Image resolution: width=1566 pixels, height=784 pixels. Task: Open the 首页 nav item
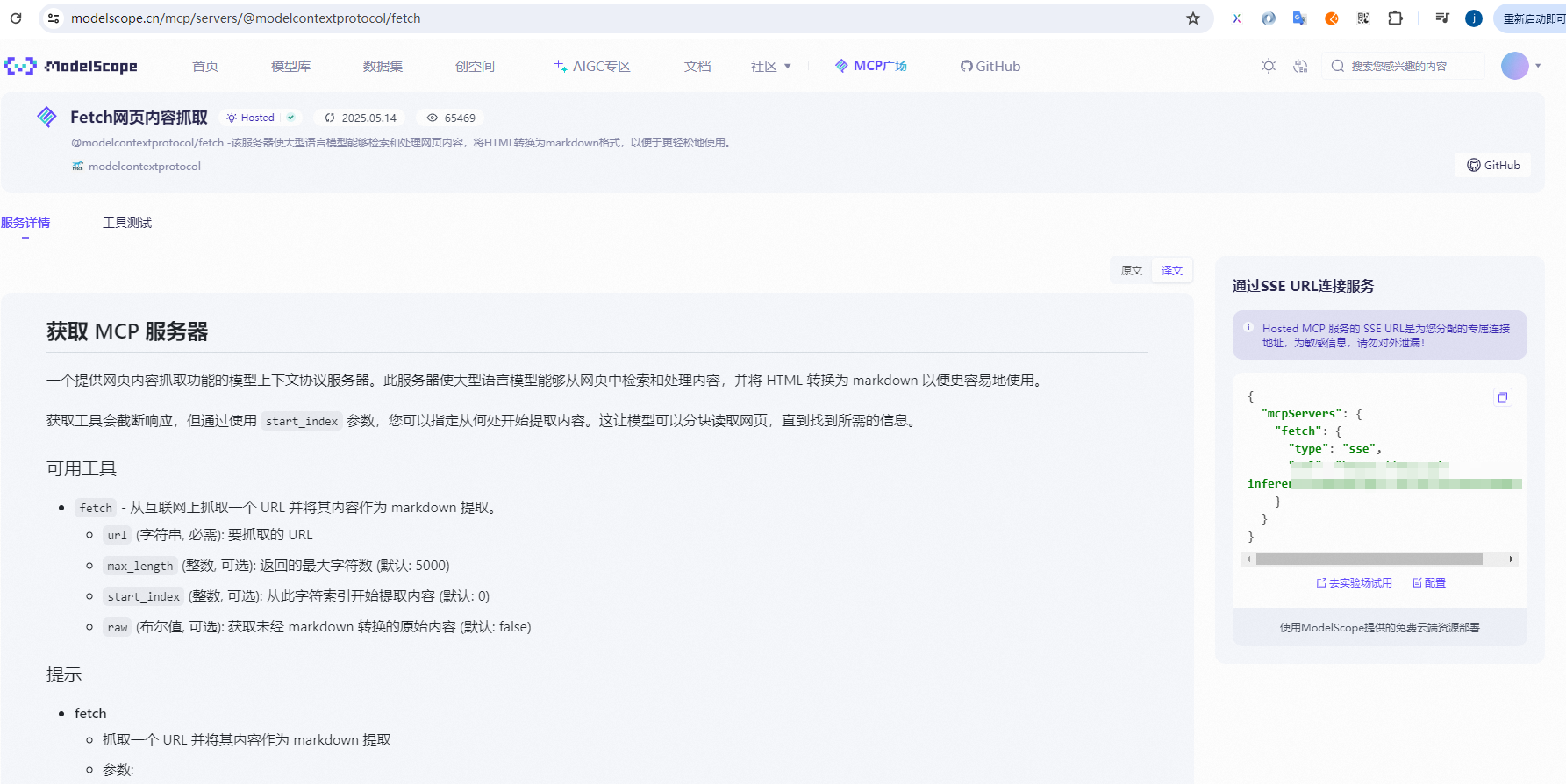click(205, 66)
